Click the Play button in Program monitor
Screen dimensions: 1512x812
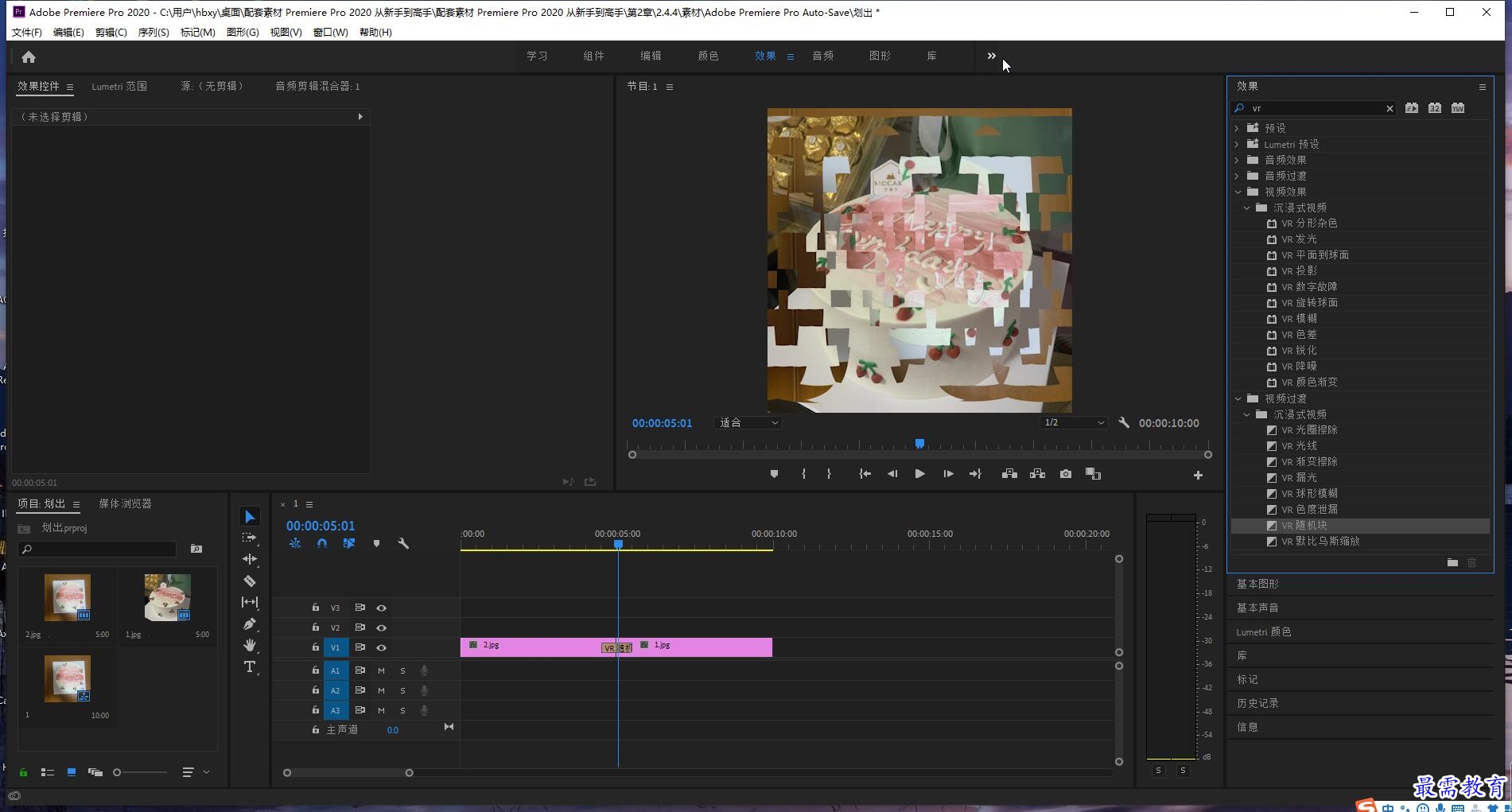point(919,474)
